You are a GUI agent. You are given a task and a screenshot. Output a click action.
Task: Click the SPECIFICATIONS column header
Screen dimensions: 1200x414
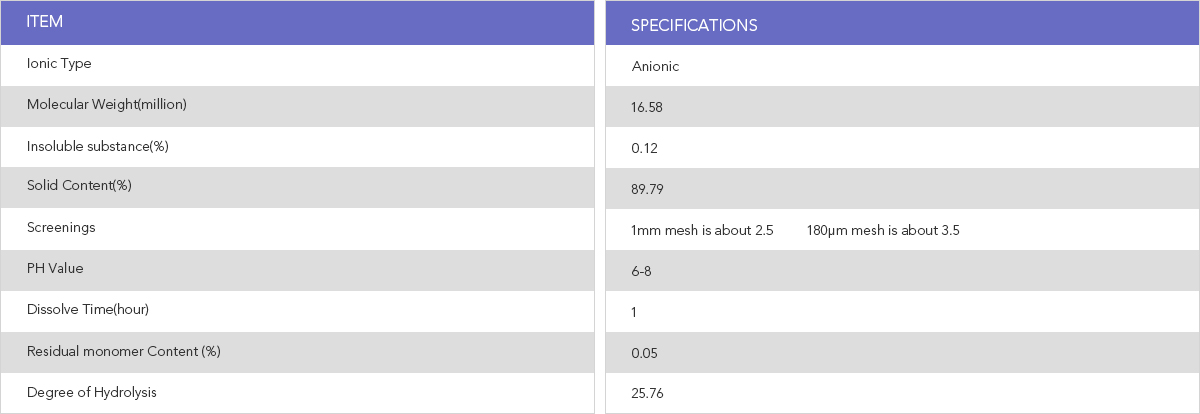pos(694,25)
